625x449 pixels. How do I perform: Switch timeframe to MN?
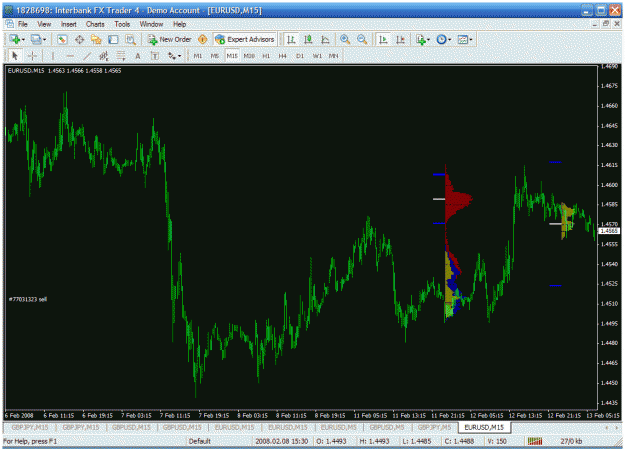click(334, 56)
